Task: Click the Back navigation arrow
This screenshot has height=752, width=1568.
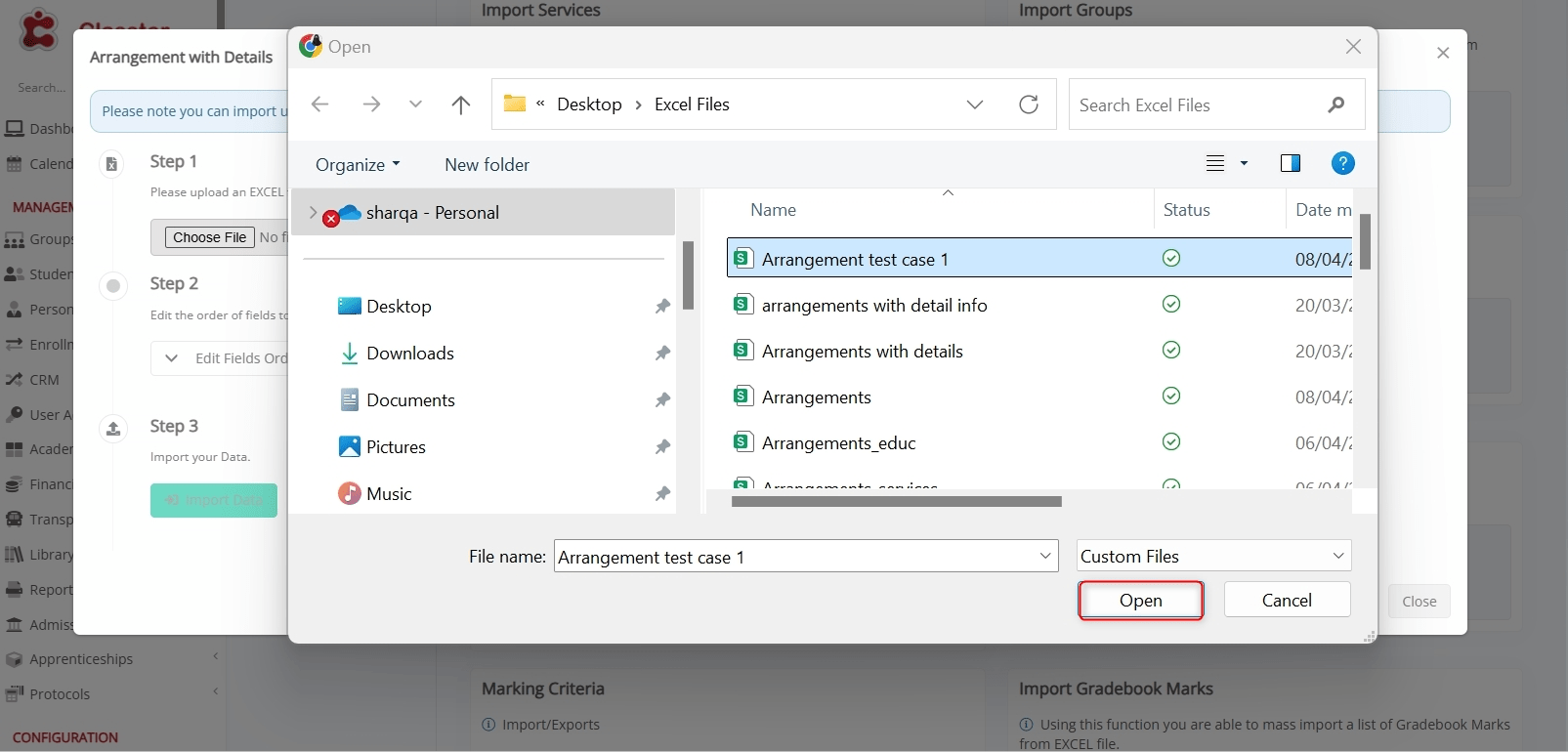Action: click(319, 104)
